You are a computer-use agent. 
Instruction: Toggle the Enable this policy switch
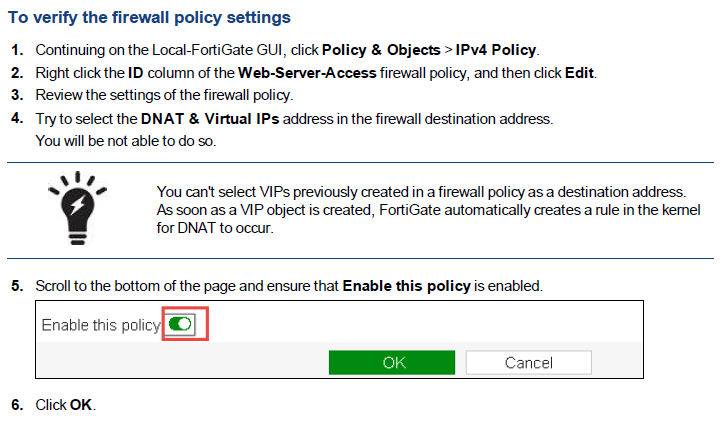tap(181, 324)
